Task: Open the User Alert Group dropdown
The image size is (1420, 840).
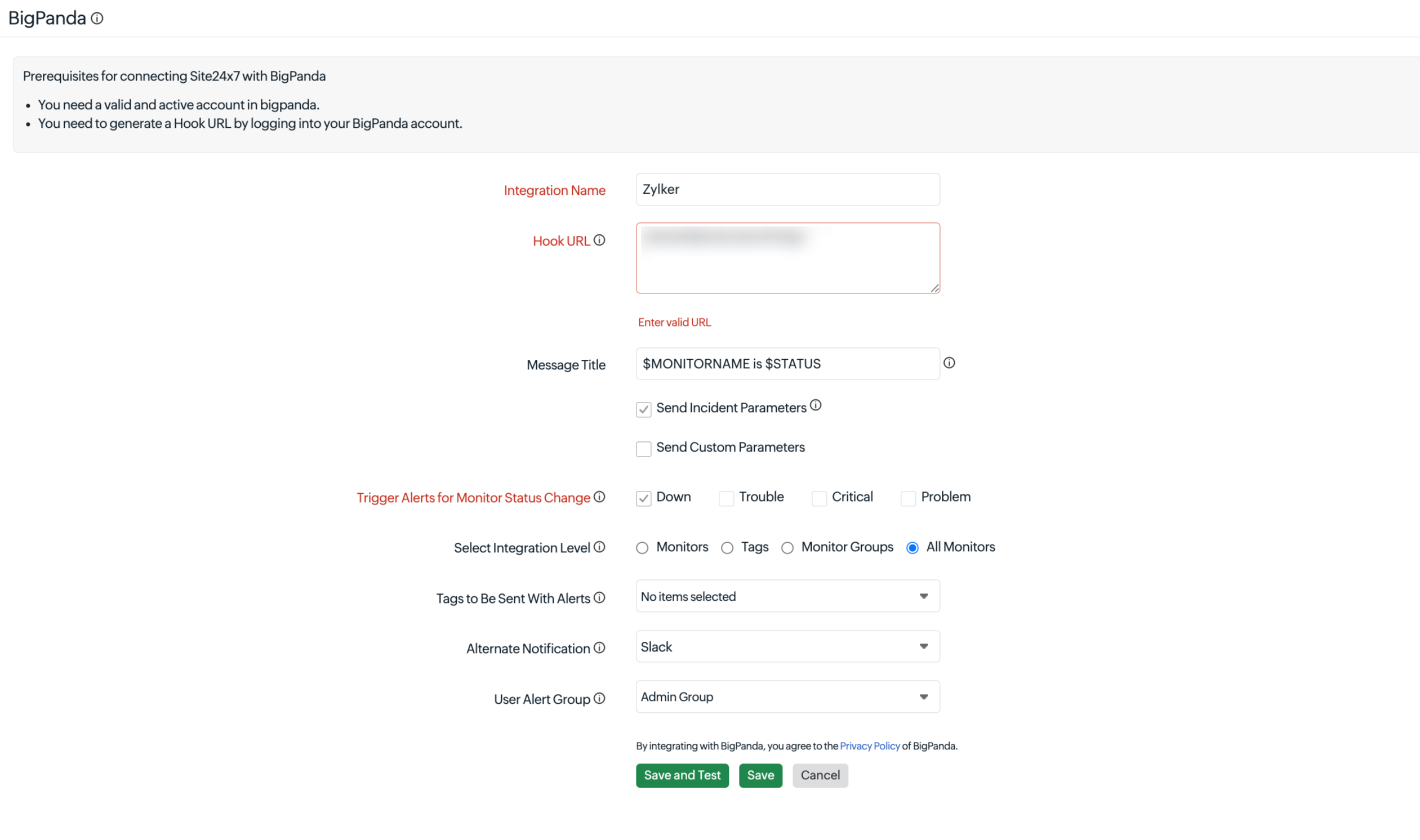Action: 787,697
